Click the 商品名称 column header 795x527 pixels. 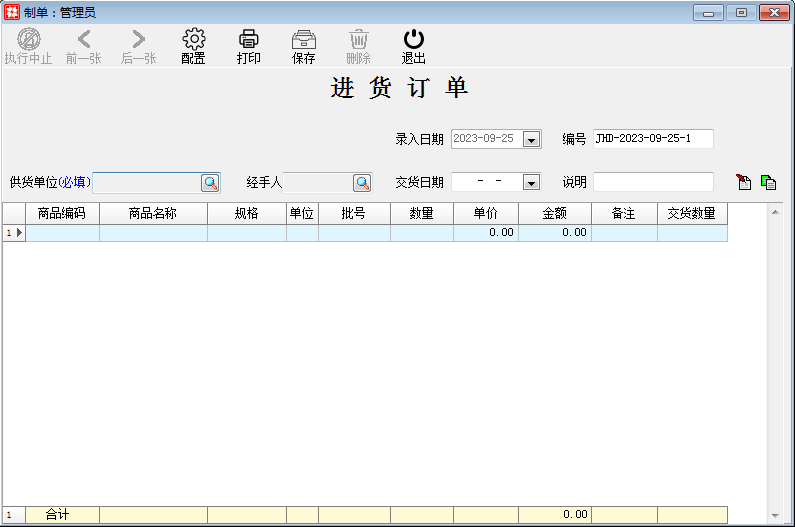point(153,214)
